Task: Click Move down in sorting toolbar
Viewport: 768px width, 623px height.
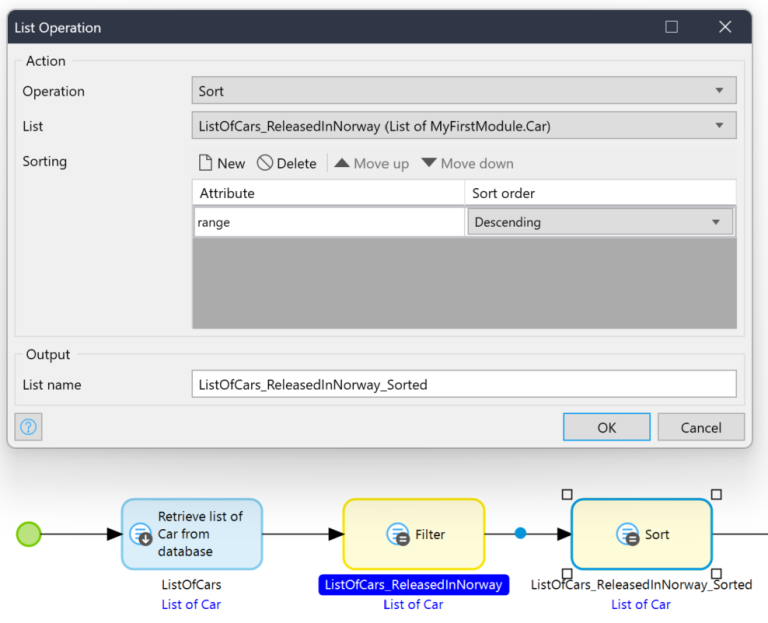Action: click(x=468, y=163)
